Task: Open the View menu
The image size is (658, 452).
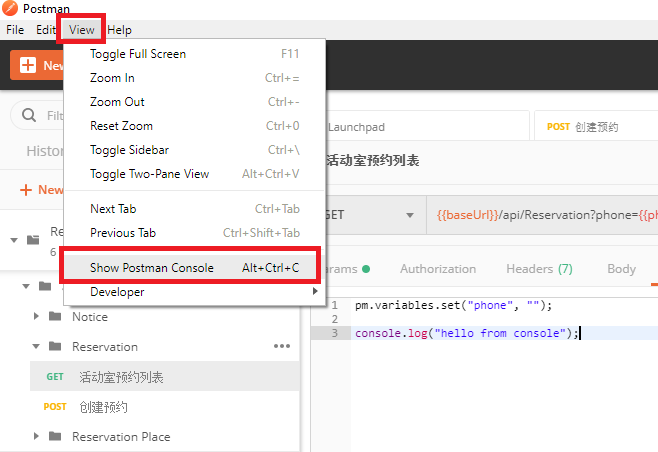Action: coord(81,30)
